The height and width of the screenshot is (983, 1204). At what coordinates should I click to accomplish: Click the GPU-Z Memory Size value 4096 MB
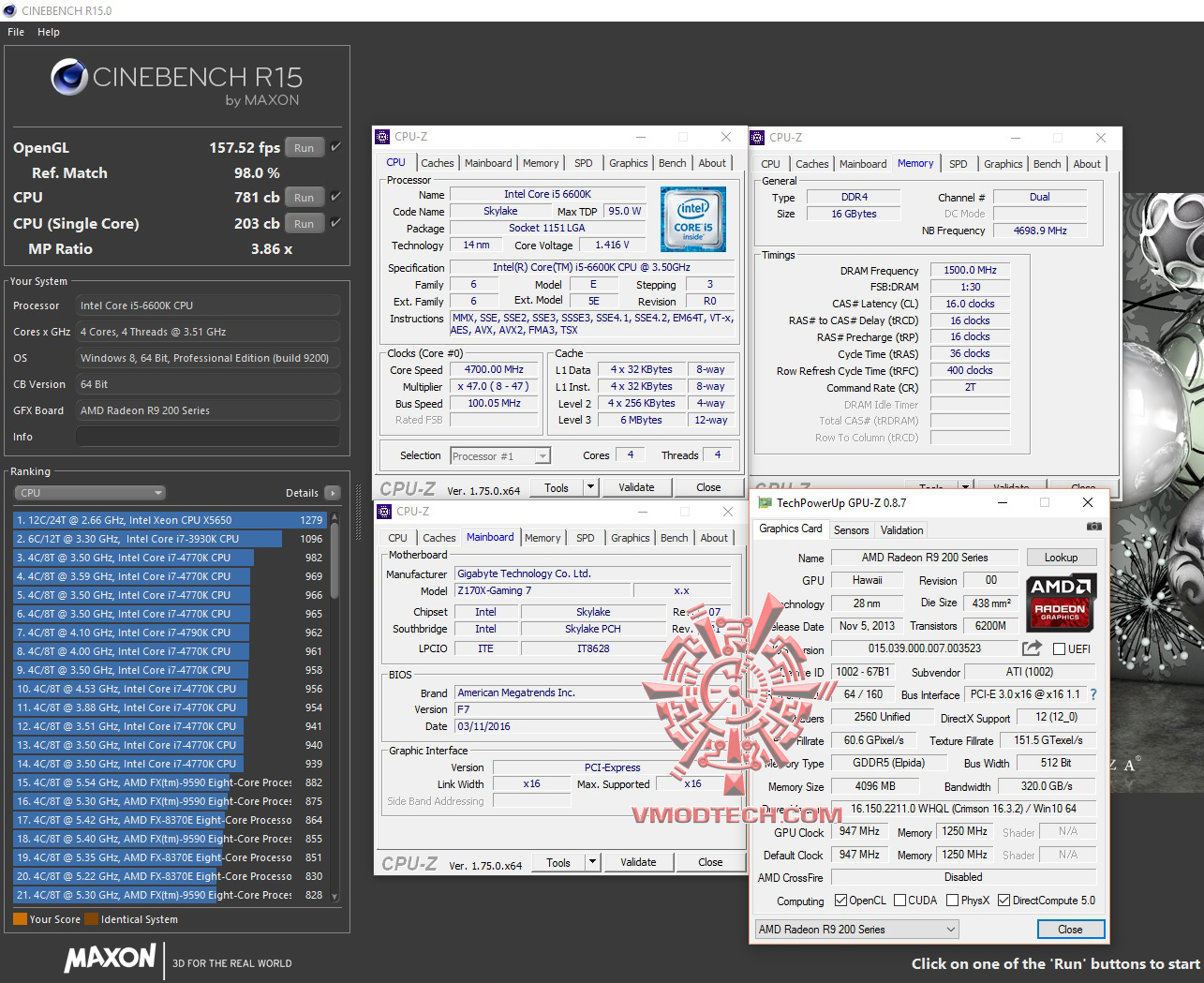pos(875,786)
